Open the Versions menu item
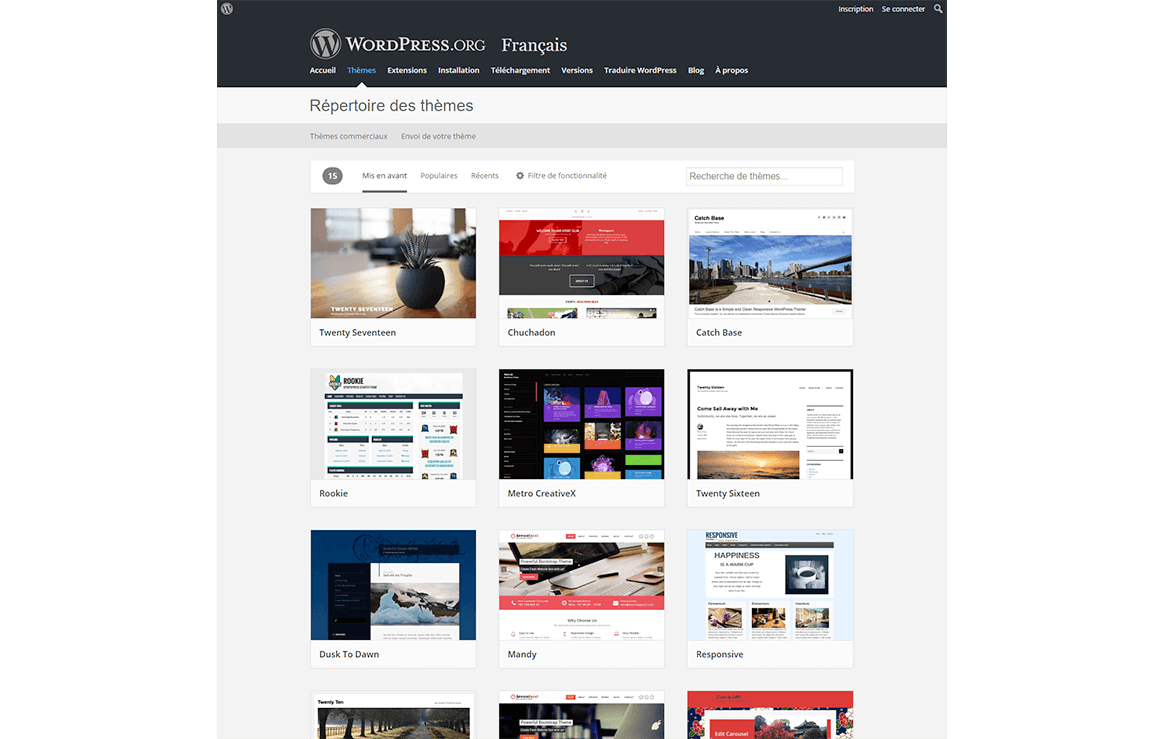Screen dimensions: 1164x739 577,71
